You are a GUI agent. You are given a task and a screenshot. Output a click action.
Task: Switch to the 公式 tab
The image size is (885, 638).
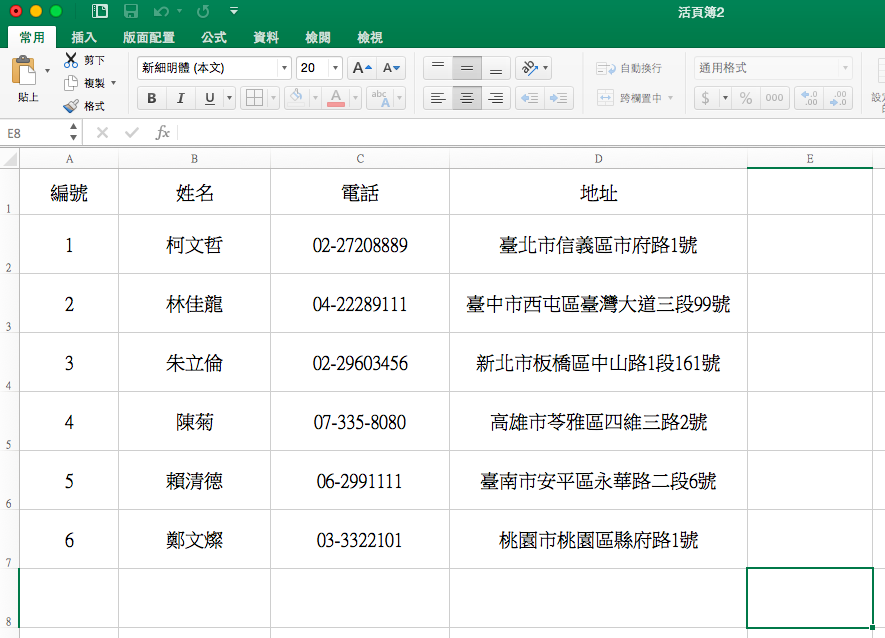coord(214,37)
